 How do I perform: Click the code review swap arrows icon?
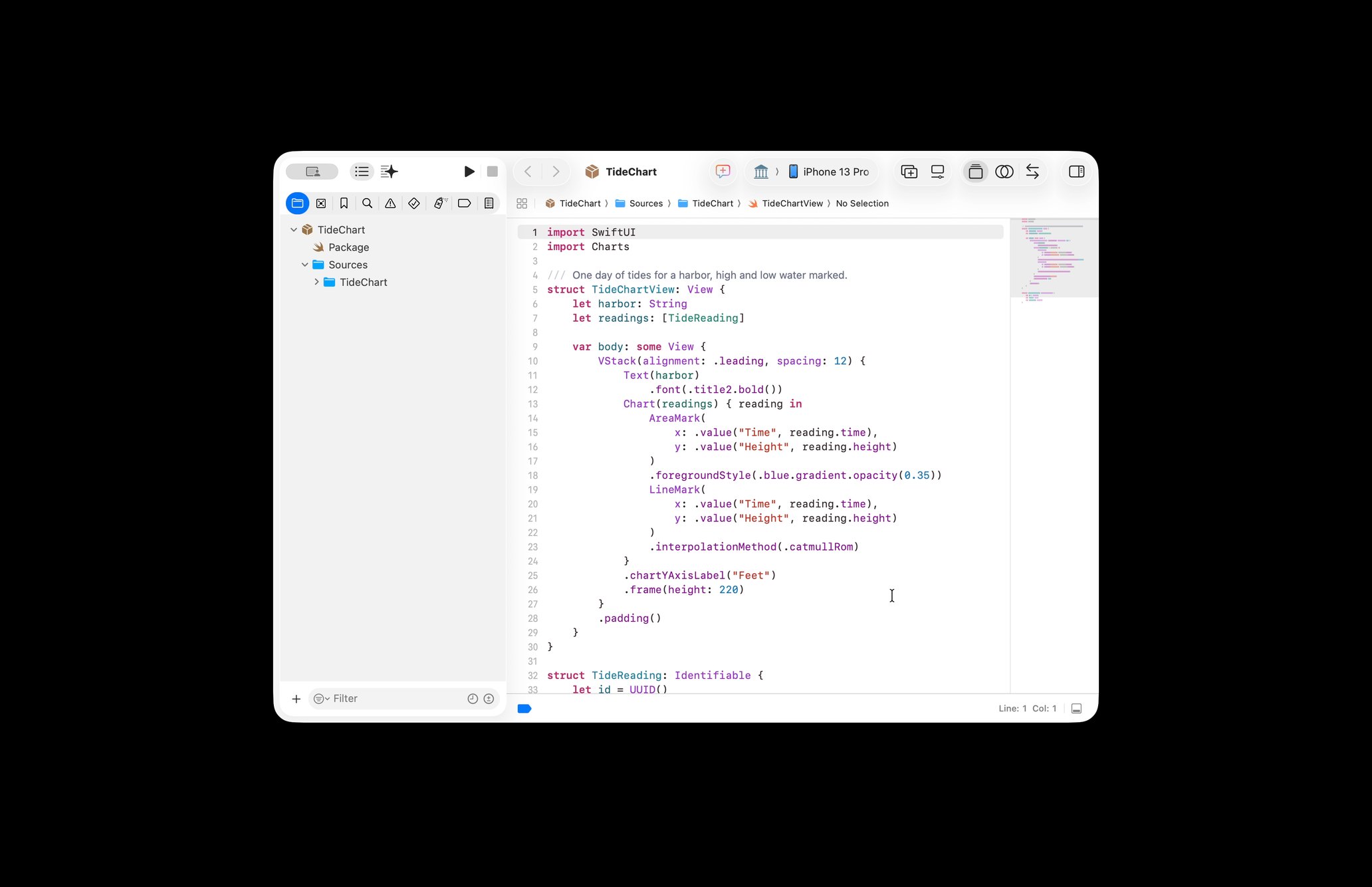tap(1032, 172)
